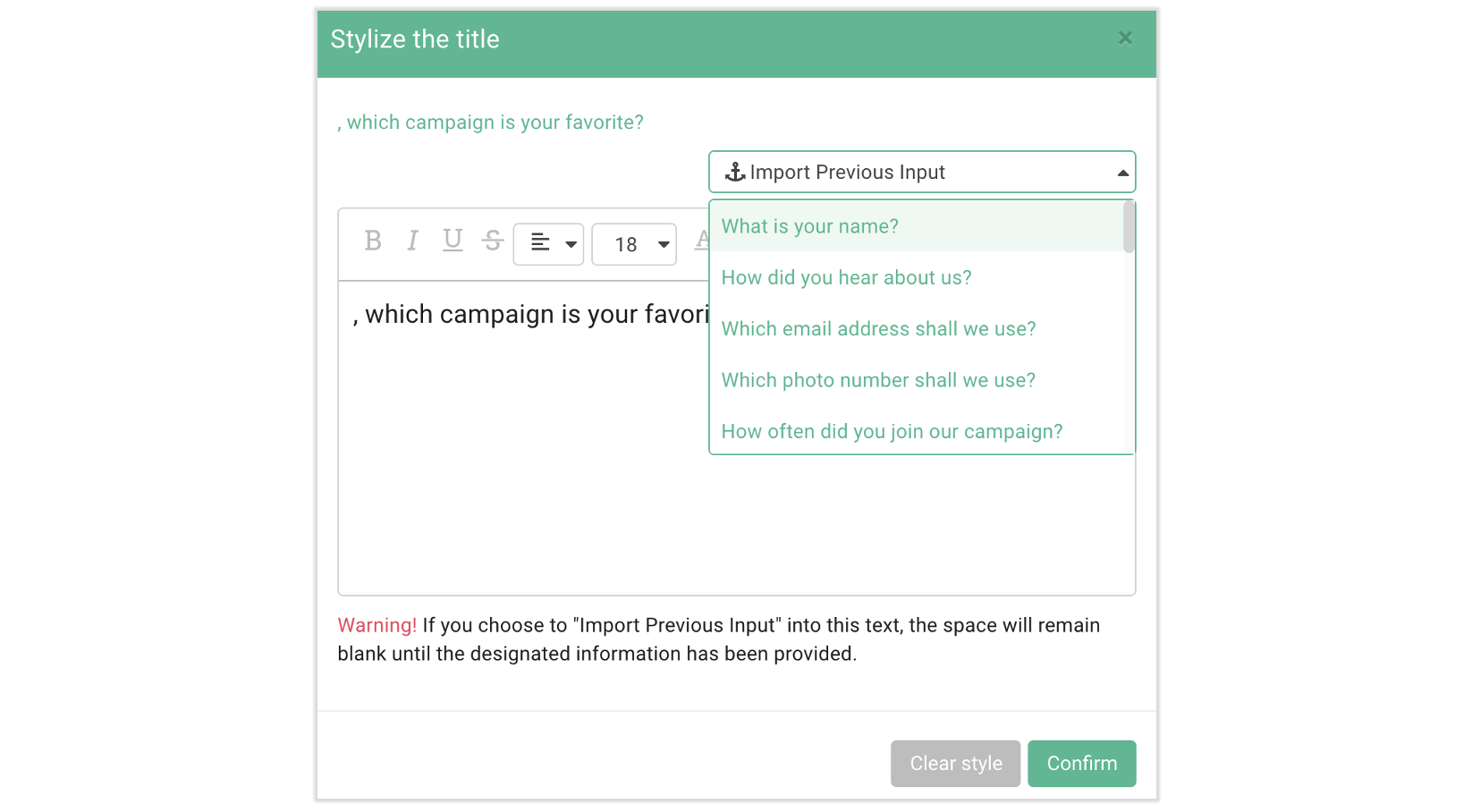Apply strikethrough using the S icon
The height and width of the screenshot is (812, 1472).
click(493, 241)
